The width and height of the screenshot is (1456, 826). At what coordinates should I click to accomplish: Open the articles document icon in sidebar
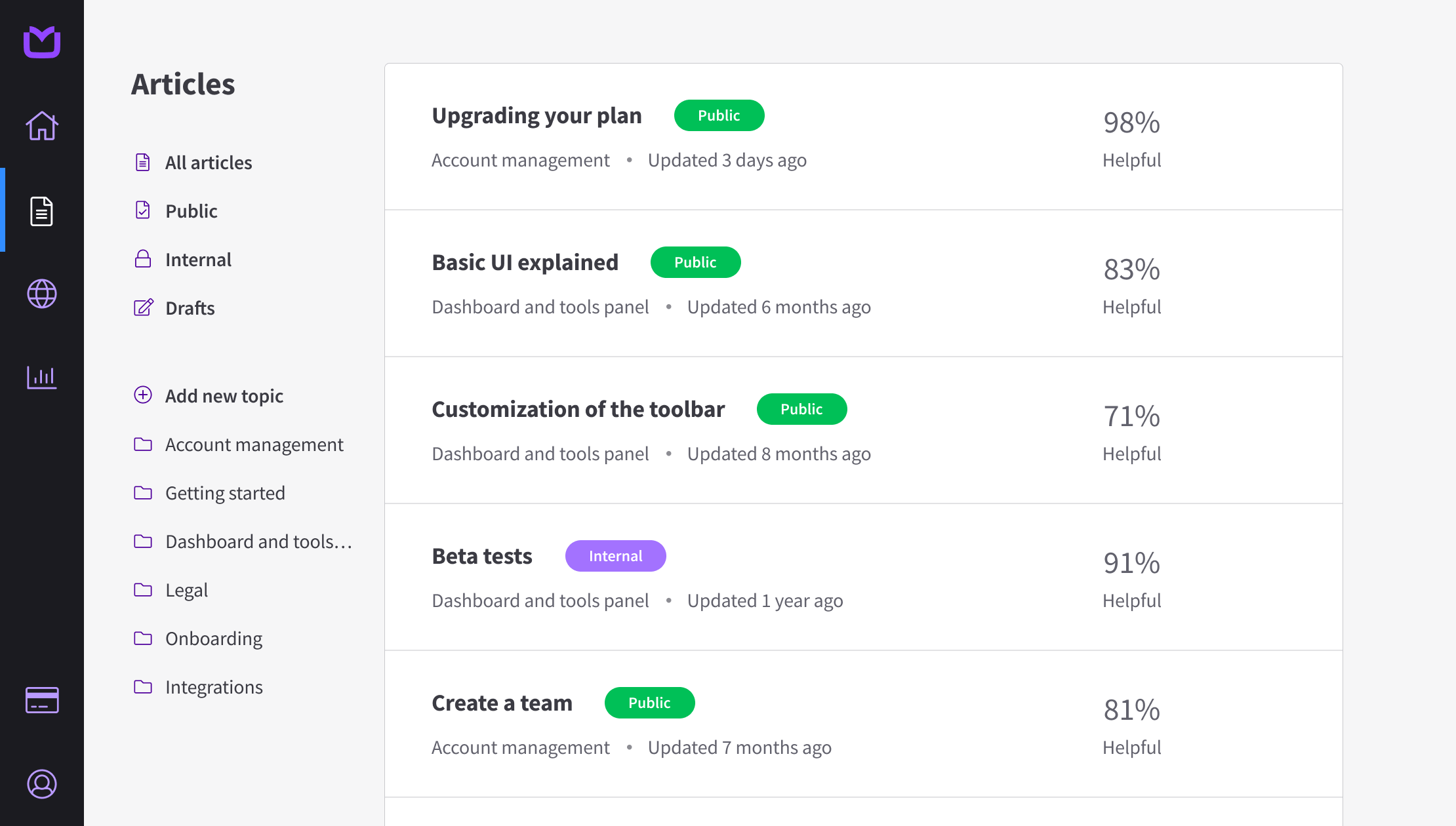pyautogui.click(x=42, y=210)
